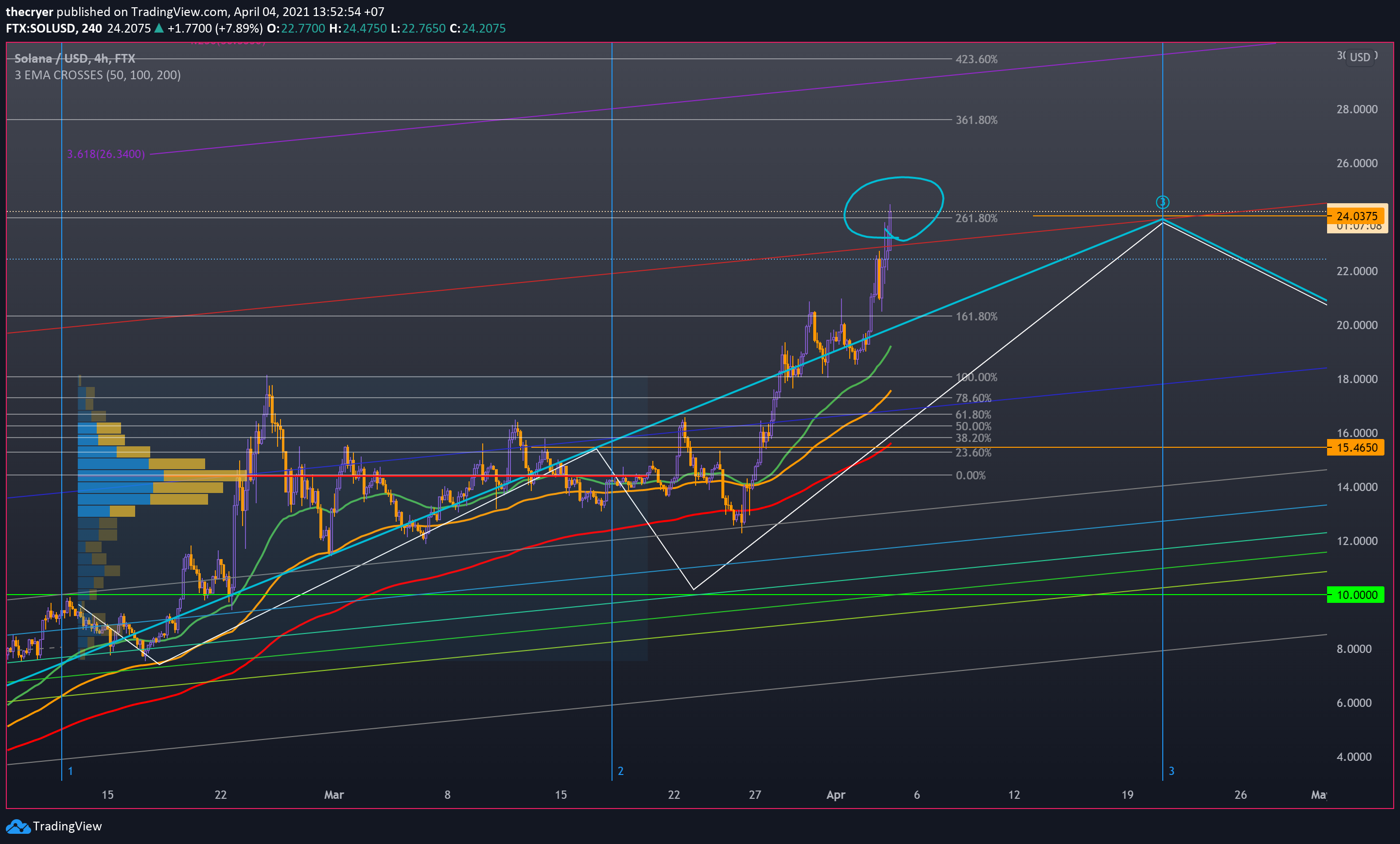Click the 38.20% Fibonacci level label
The height and width of the screenshot is (844, 1400).
[973, 438]
